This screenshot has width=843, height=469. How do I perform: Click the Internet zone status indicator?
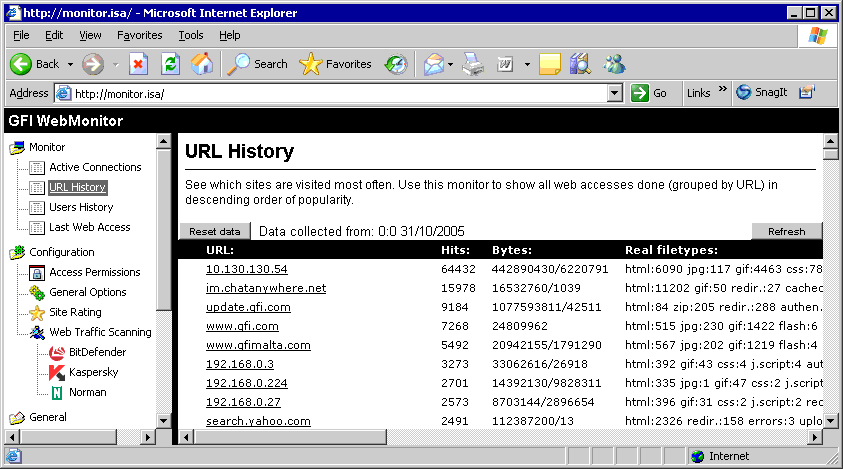720,457
